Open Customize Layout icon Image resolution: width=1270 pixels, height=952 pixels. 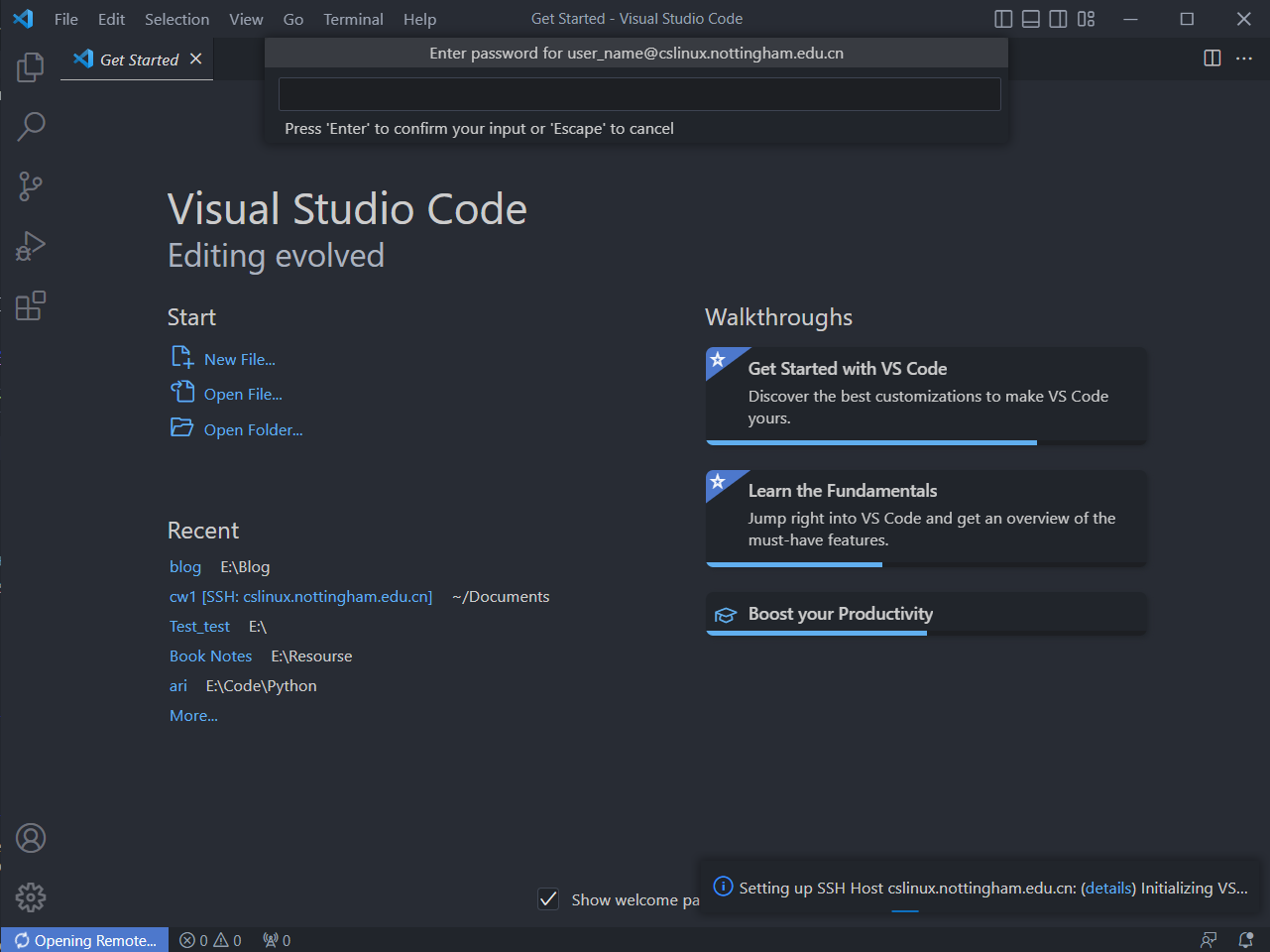(x=1087, y=19)
